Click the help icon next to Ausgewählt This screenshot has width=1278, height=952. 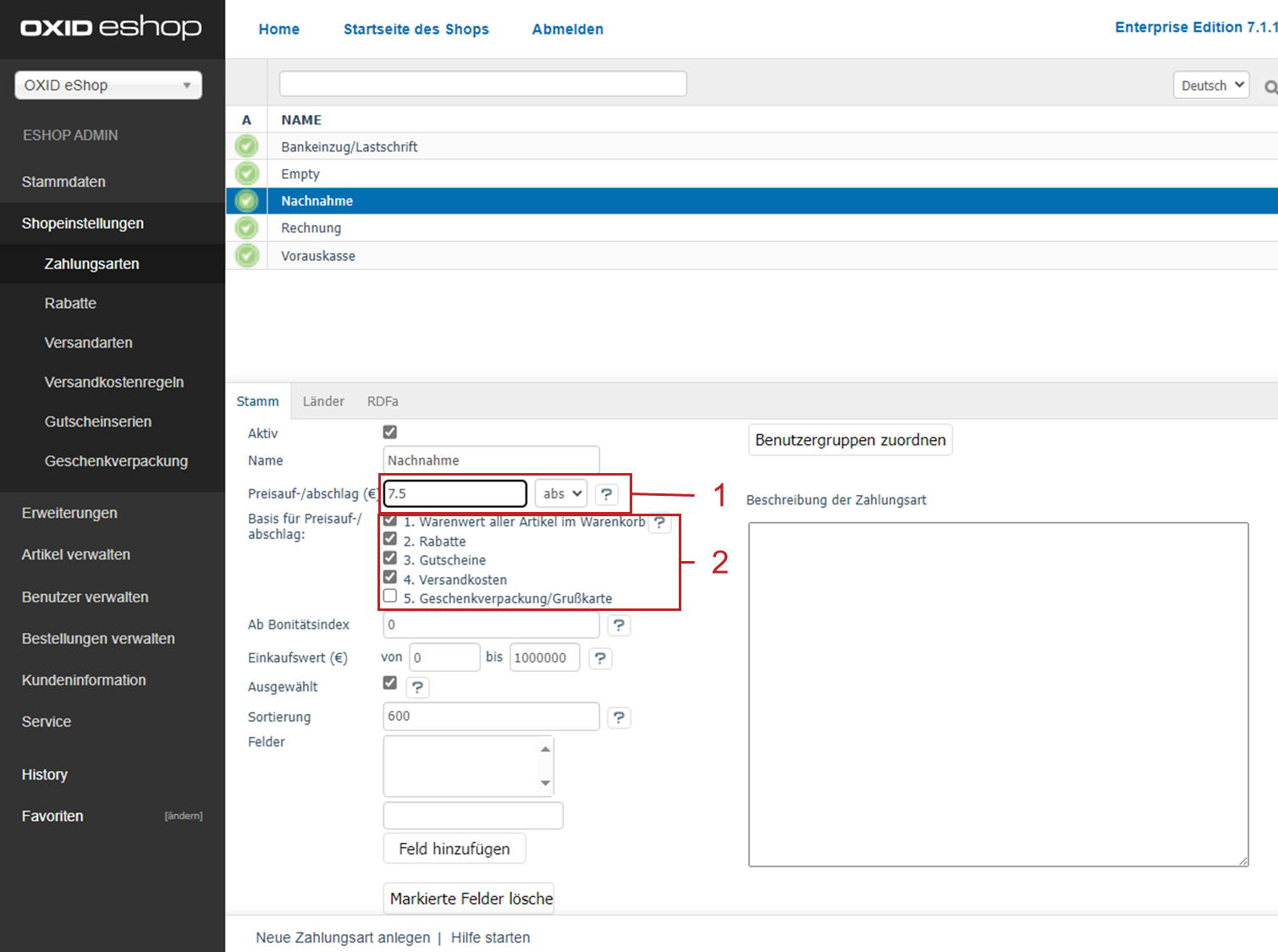417,687
